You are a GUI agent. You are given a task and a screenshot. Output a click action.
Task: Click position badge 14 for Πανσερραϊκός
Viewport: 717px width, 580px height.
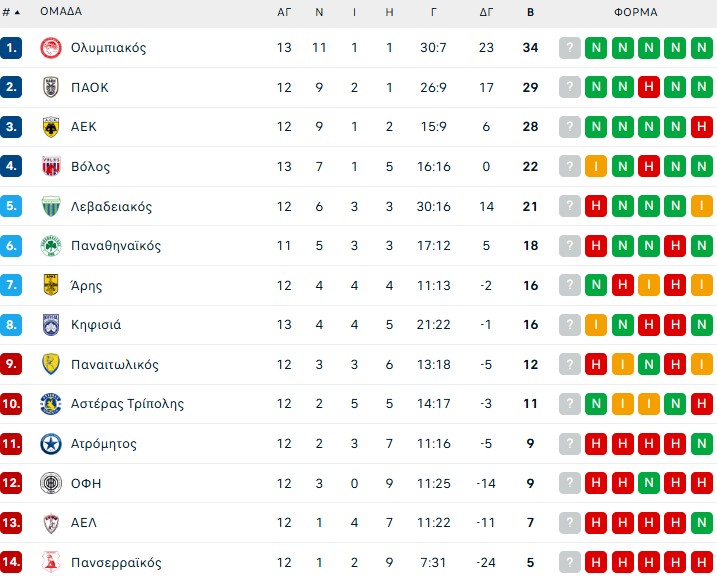coord(12,563)
